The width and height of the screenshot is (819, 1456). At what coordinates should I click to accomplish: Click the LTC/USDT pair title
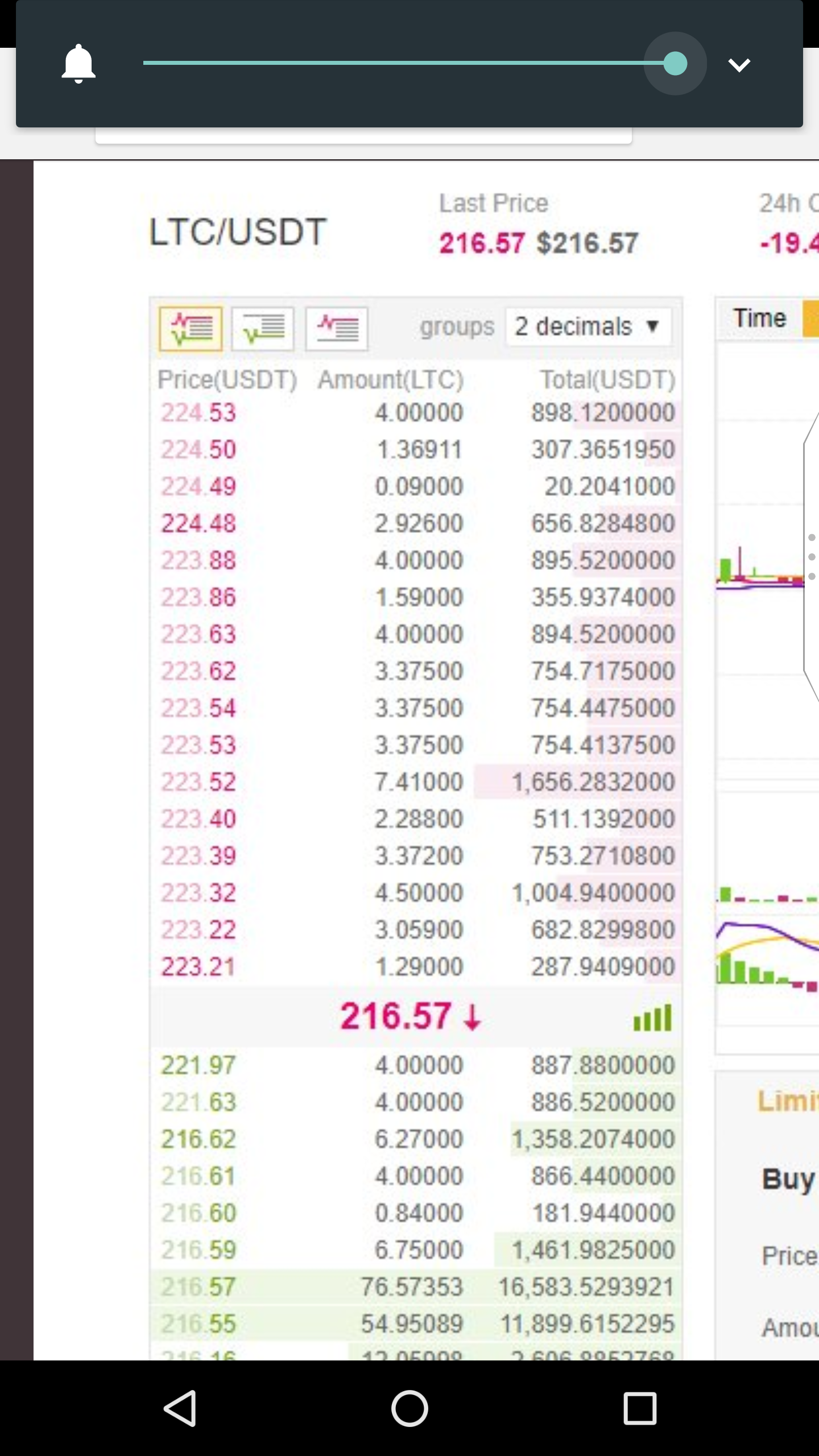(x=238, y=232)
